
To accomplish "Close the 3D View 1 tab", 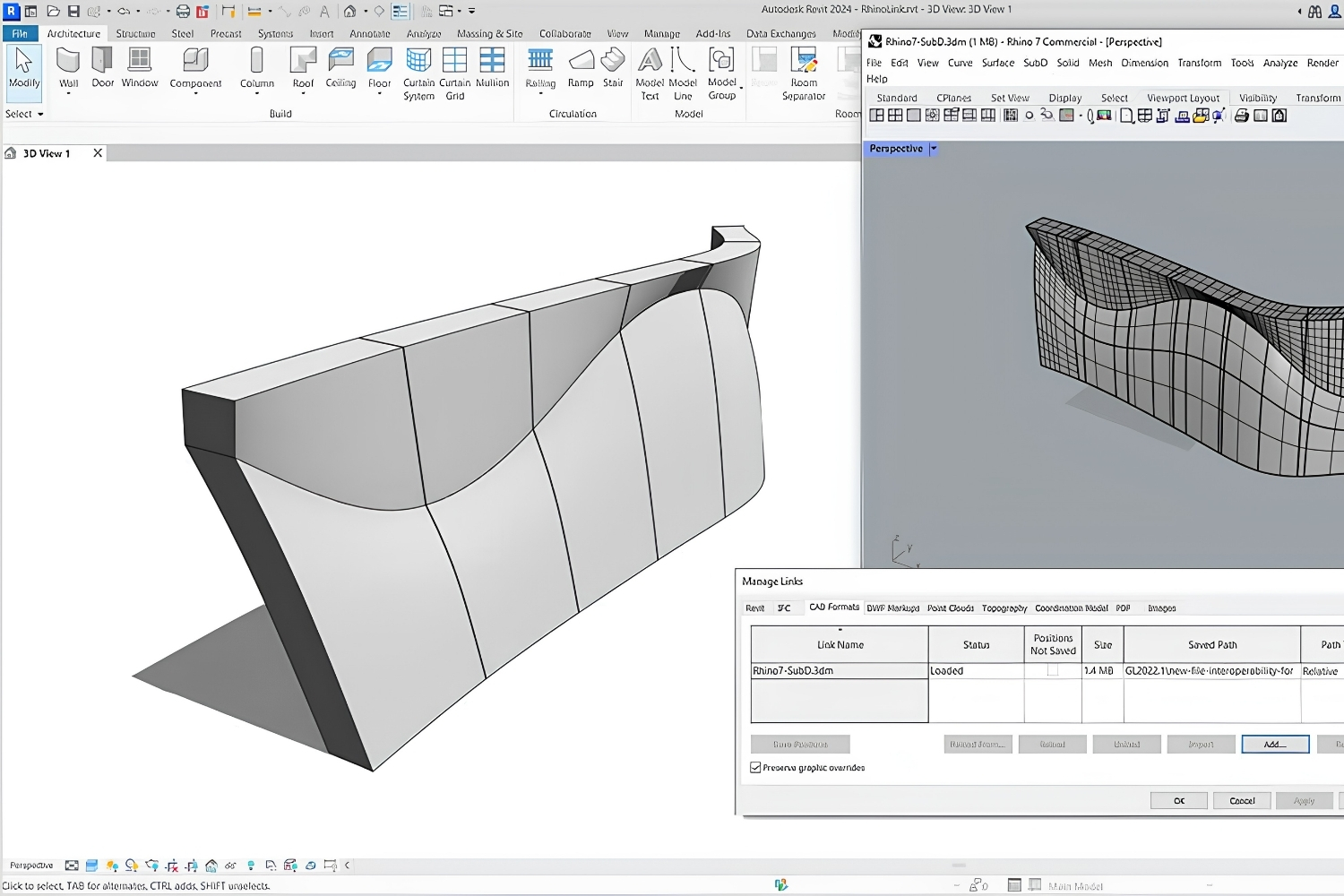I will click(98, 153).
